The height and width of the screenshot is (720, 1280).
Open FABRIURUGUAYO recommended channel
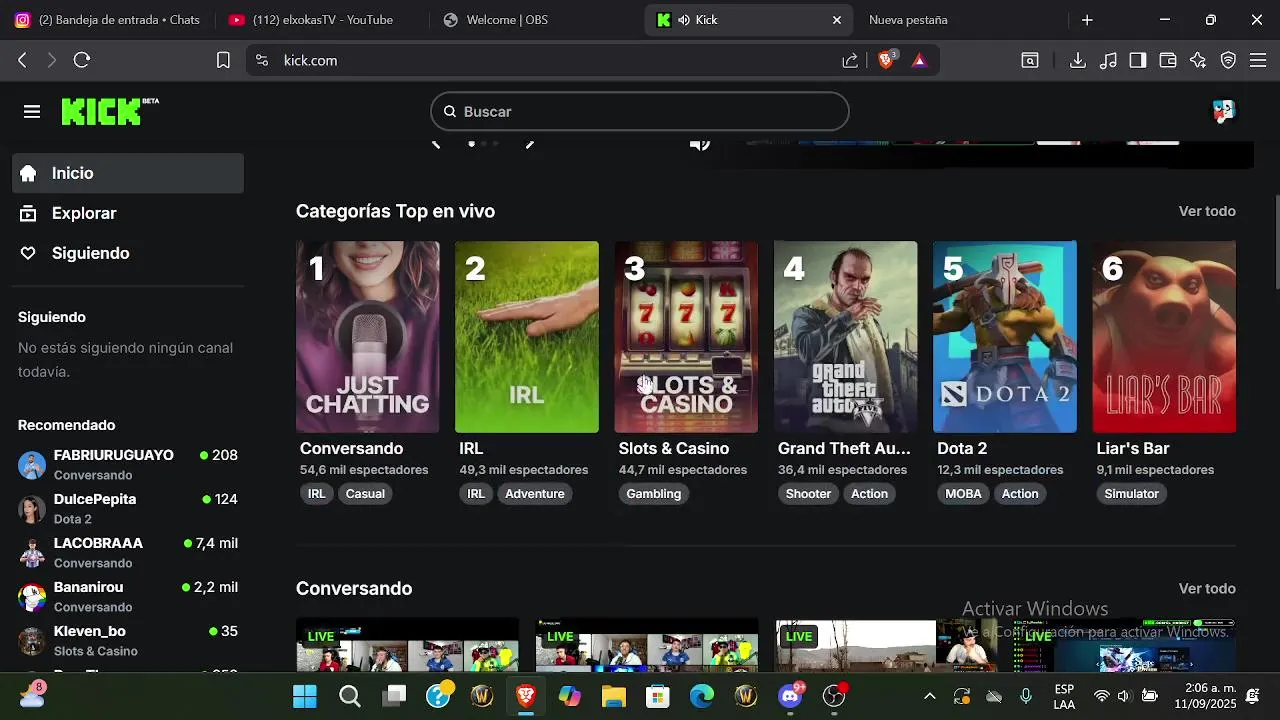(x=128, y=465)
